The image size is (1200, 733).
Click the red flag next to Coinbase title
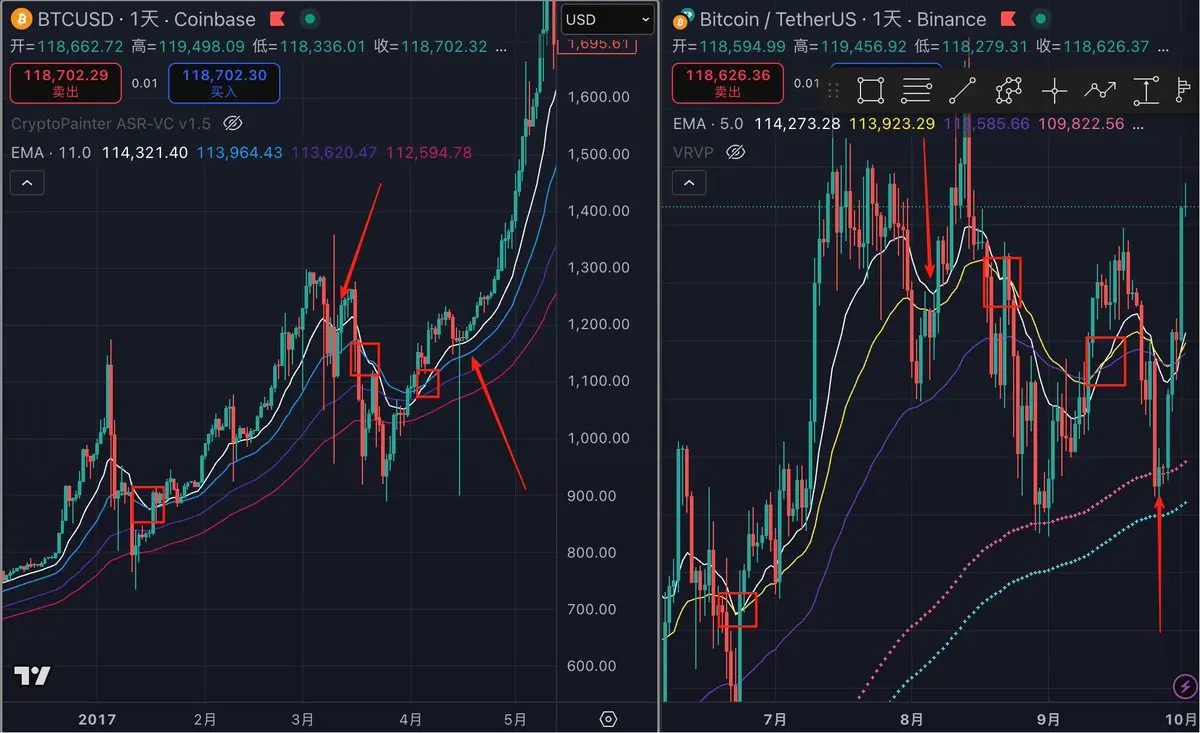coord(279,19)
